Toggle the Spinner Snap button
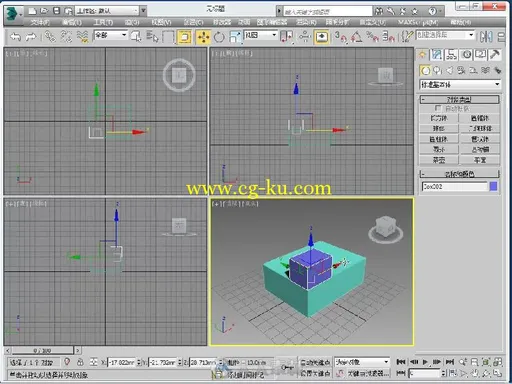512x384 pixels. 389,37
